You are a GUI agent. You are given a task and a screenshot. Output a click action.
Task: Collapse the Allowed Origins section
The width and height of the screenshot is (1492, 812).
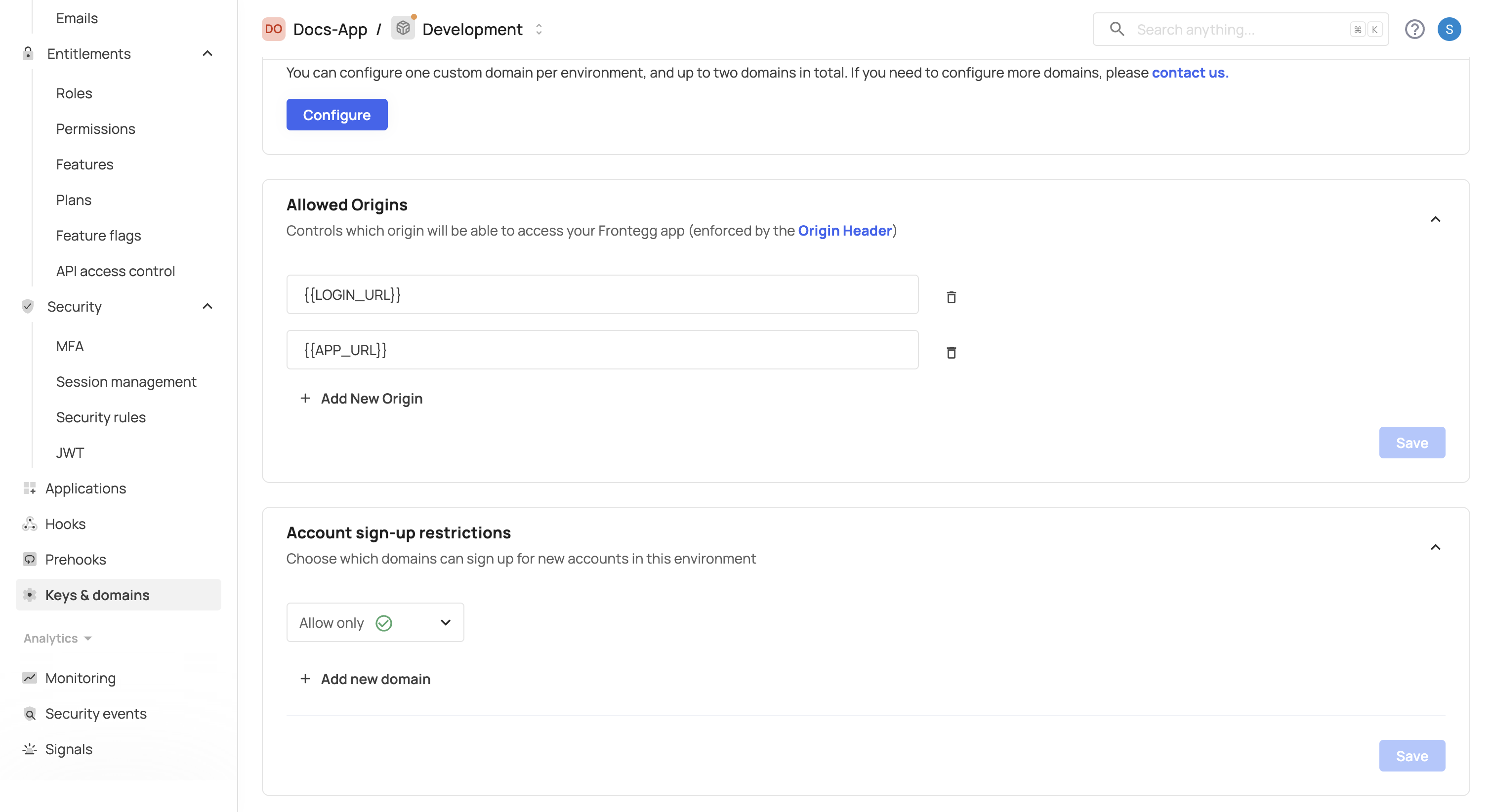click(x=1436, y=219)
